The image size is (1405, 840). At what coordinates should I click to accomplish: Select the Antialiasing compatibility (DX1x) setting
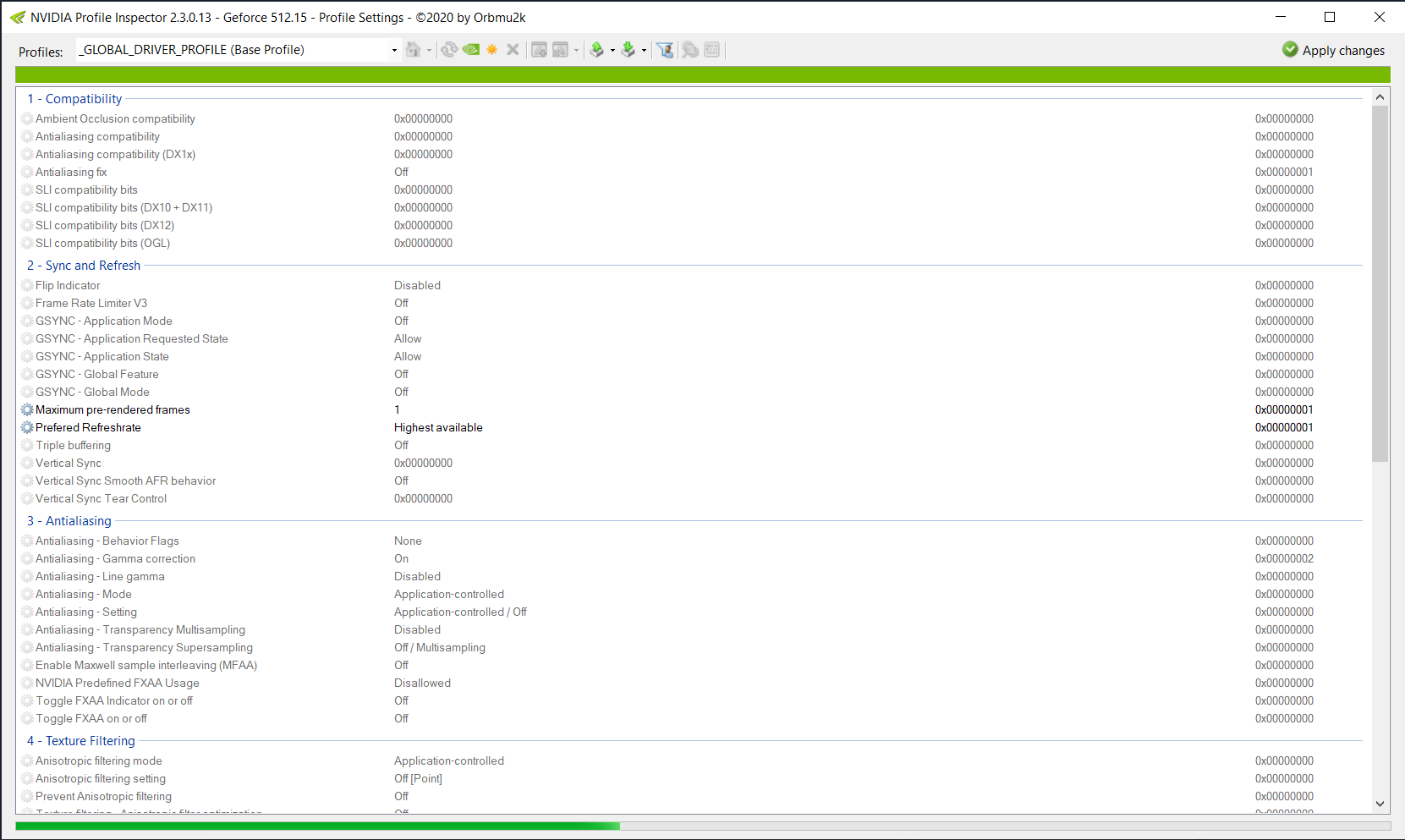click(115, 154)
